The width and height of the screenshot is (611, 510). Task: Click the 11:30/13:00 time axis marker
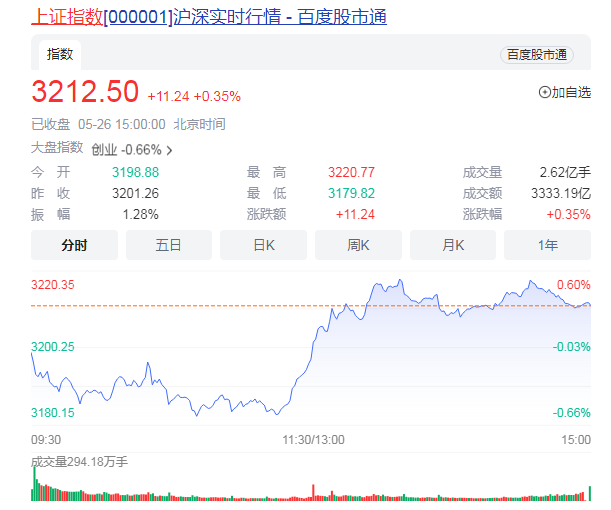(311, 439)
